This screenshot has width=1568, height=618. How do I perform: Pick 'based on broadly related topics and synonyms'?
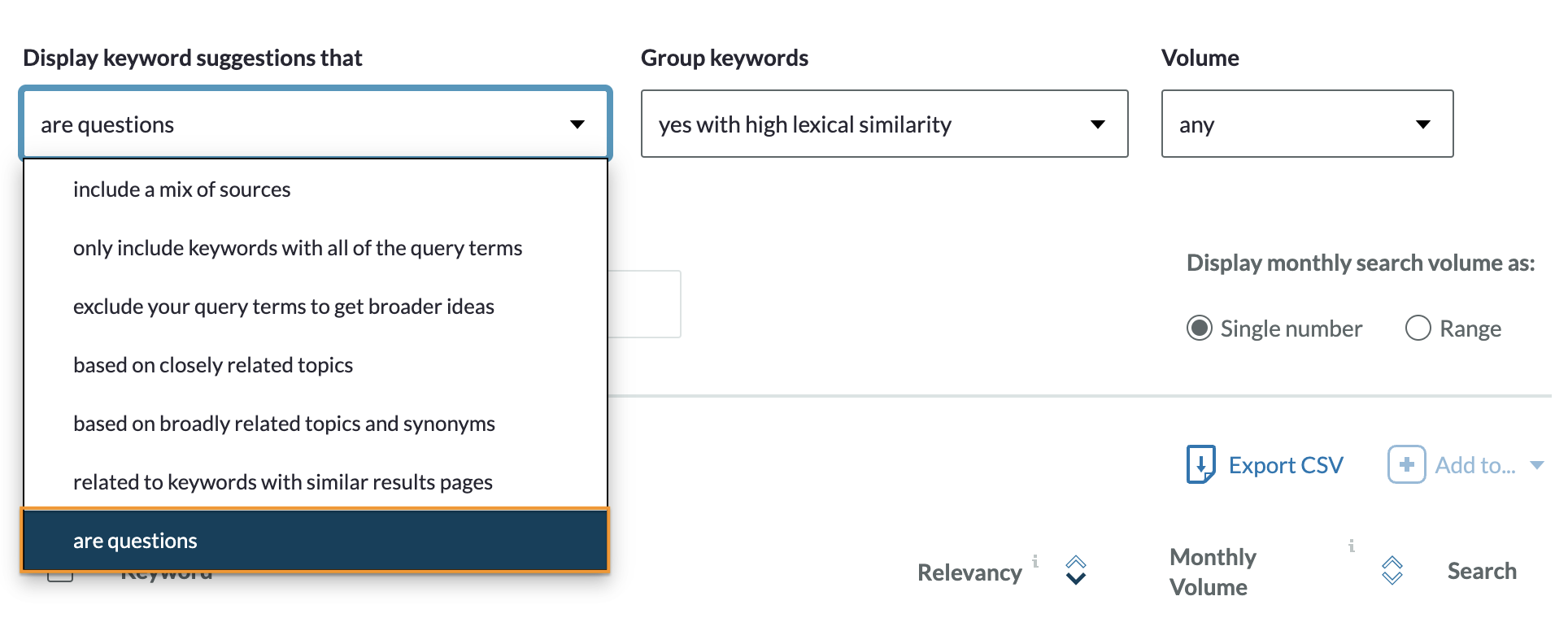point(284,424)
